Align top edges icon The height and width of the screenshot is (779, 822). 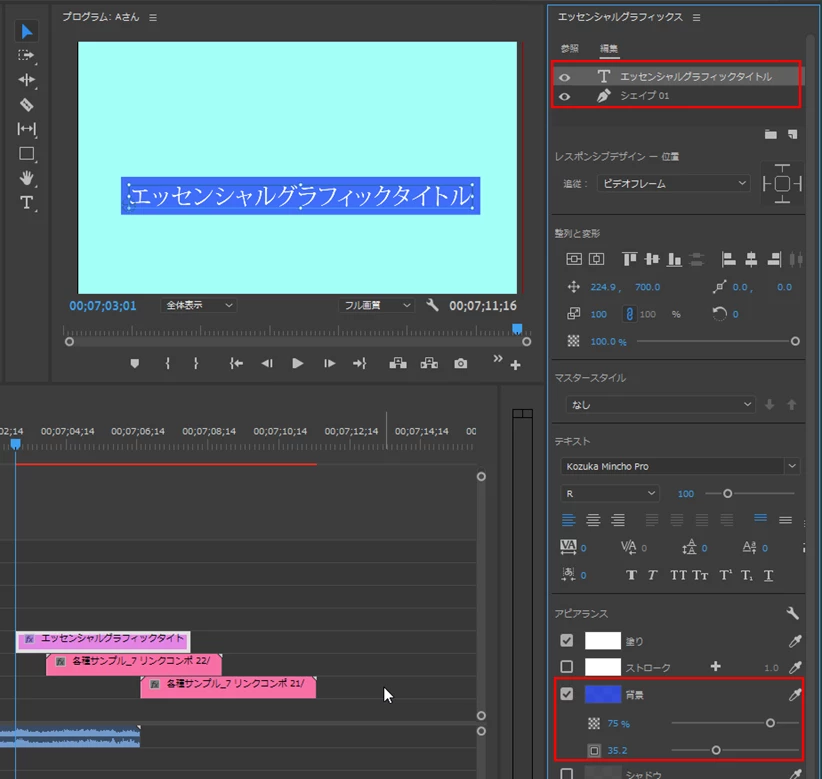pyautogui.click(x=629, y=259)
